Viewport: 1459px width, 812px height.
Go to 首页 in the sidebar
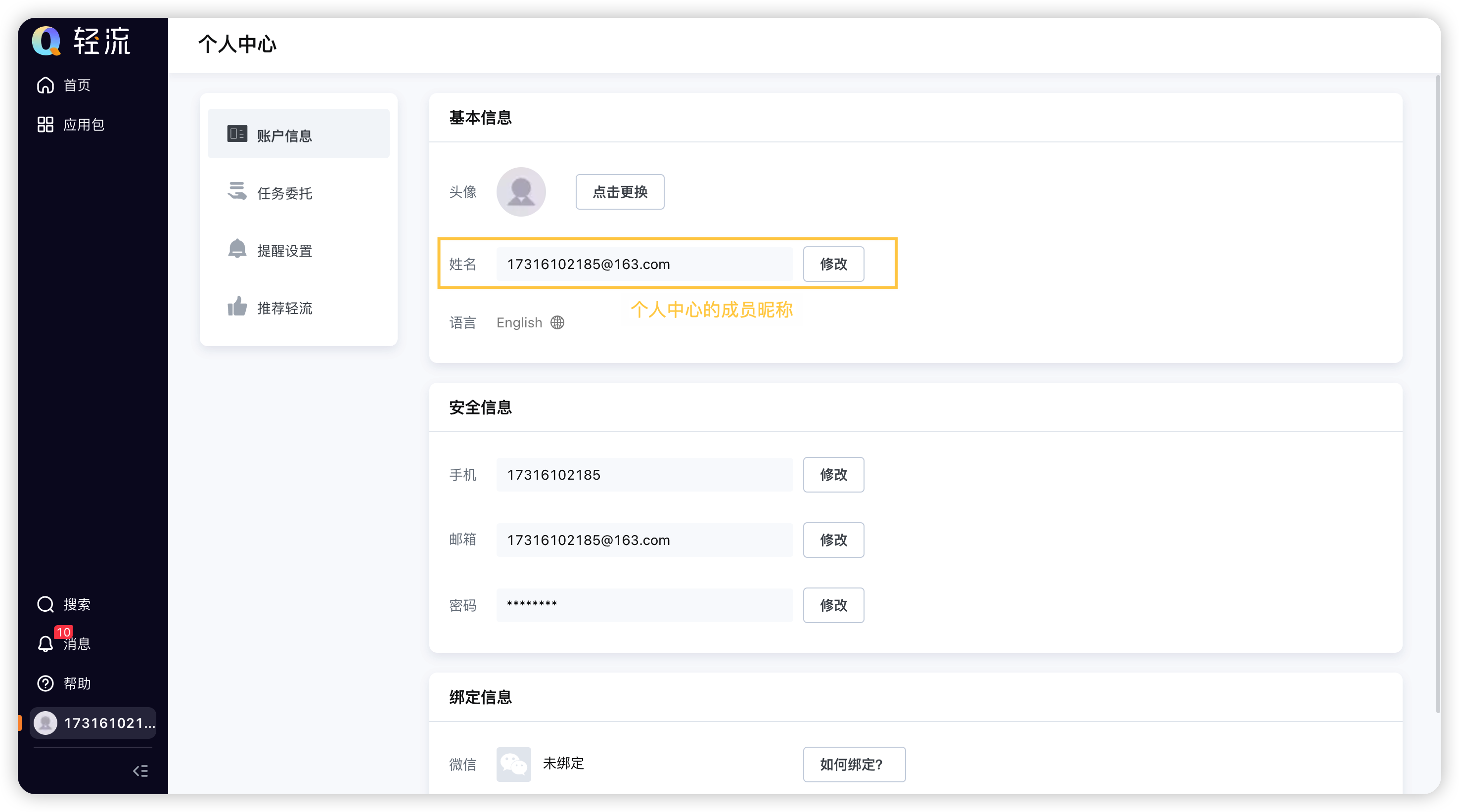[77, 86]
